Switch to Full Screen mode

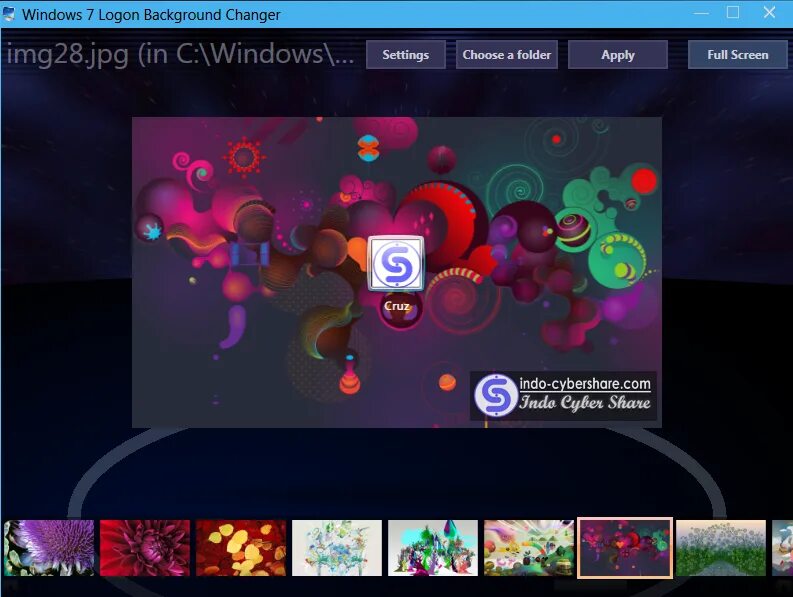tap(737, 55)
